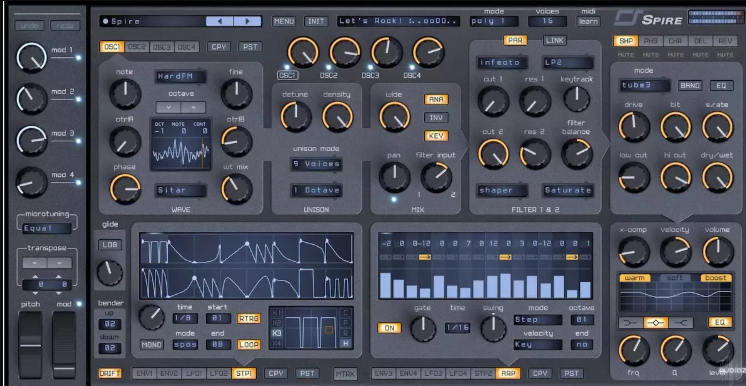Switch to the OSC2 tab

137,47
